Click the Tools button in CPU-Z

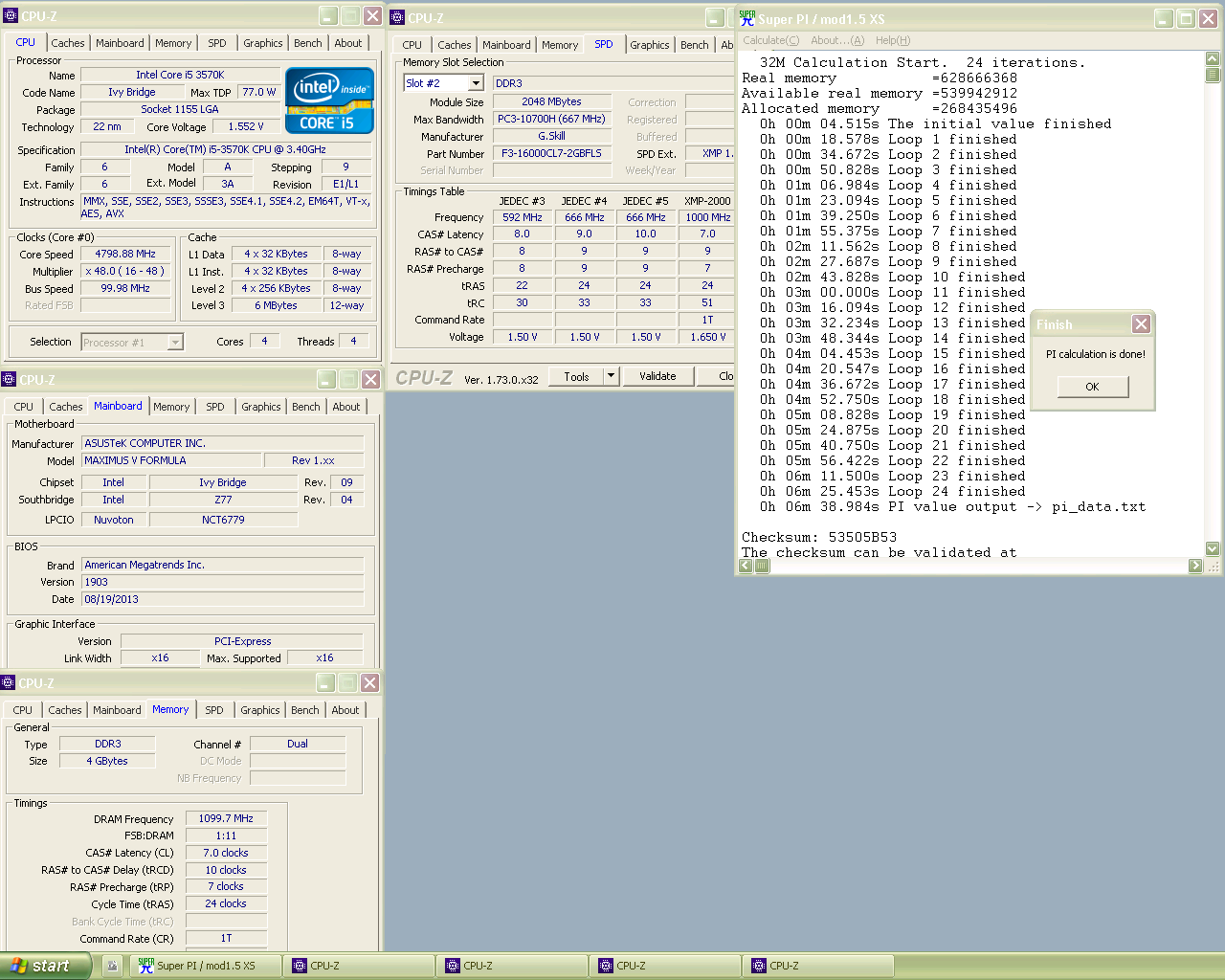pyautogui.click(x=576, y=376)
